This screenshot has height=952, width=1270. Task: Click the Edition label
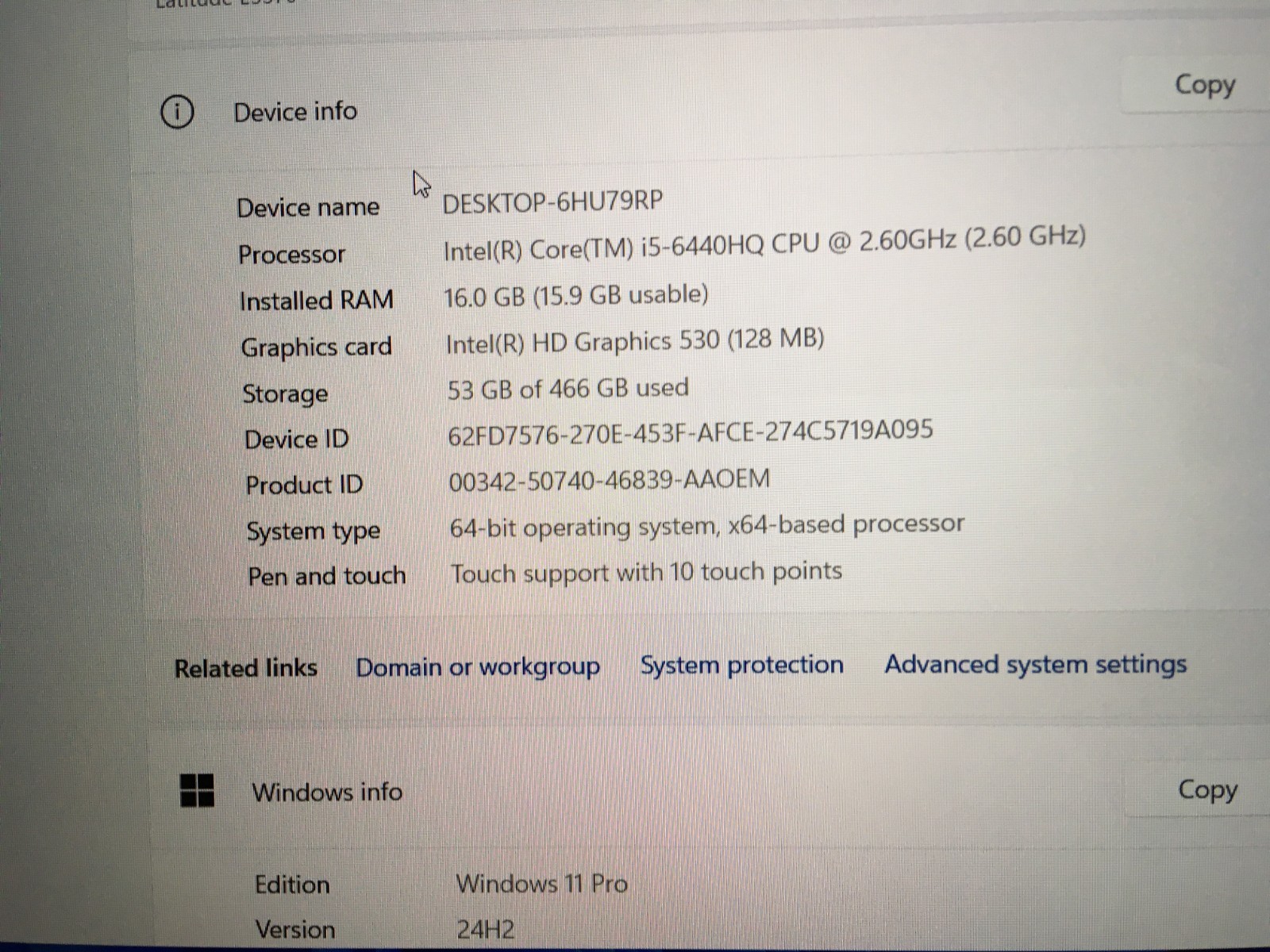(x=292, y=884)
